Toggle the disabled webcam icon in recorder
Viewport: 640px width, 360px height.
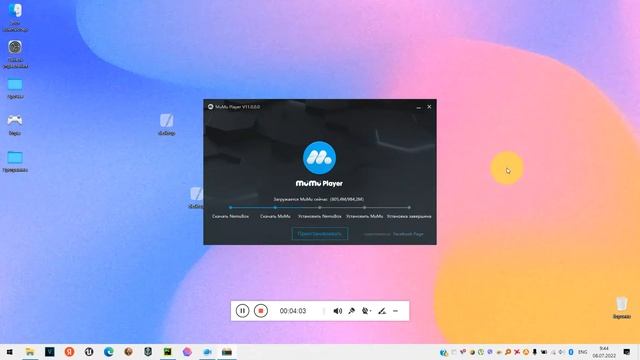(x=366, y=311)
